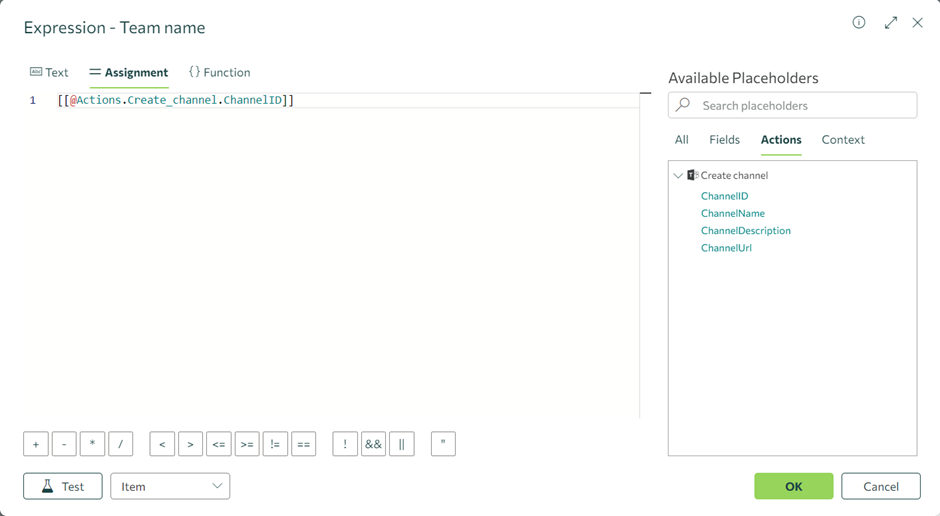This screenshot has width=940, height=516.
Task: Insert the logical OR operator
Action: [402, 444]
